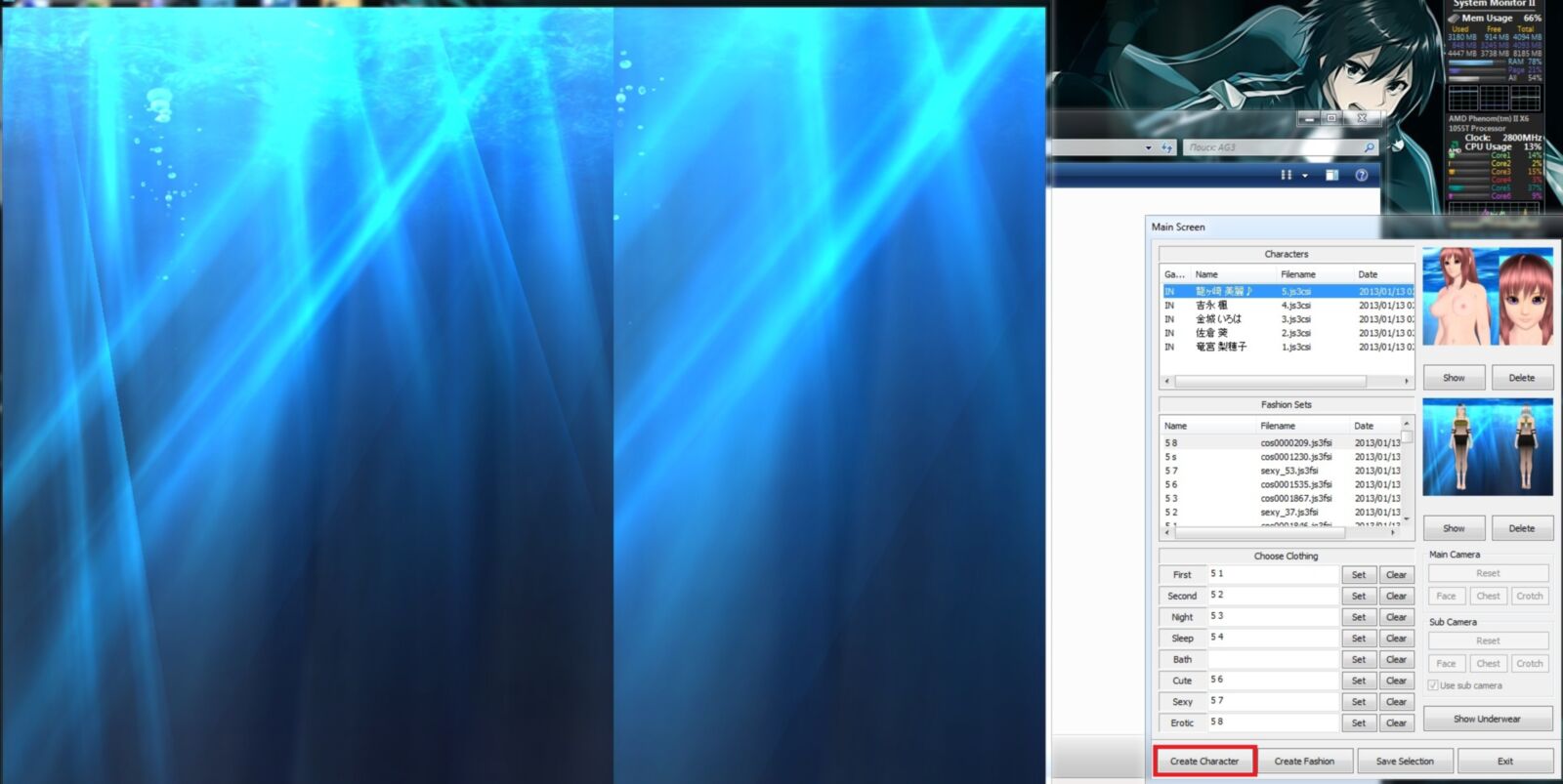Image resolution: width=1563 pixels, height=784 pixels.
Task: Toggle the Use sub camera checkbox
Action: 1433,685
